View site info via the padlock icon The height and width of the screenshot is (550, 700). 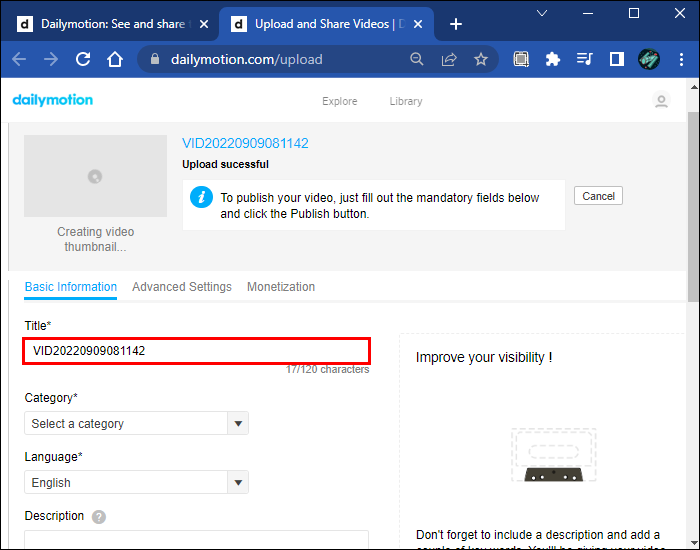click(x=155, y=59)
